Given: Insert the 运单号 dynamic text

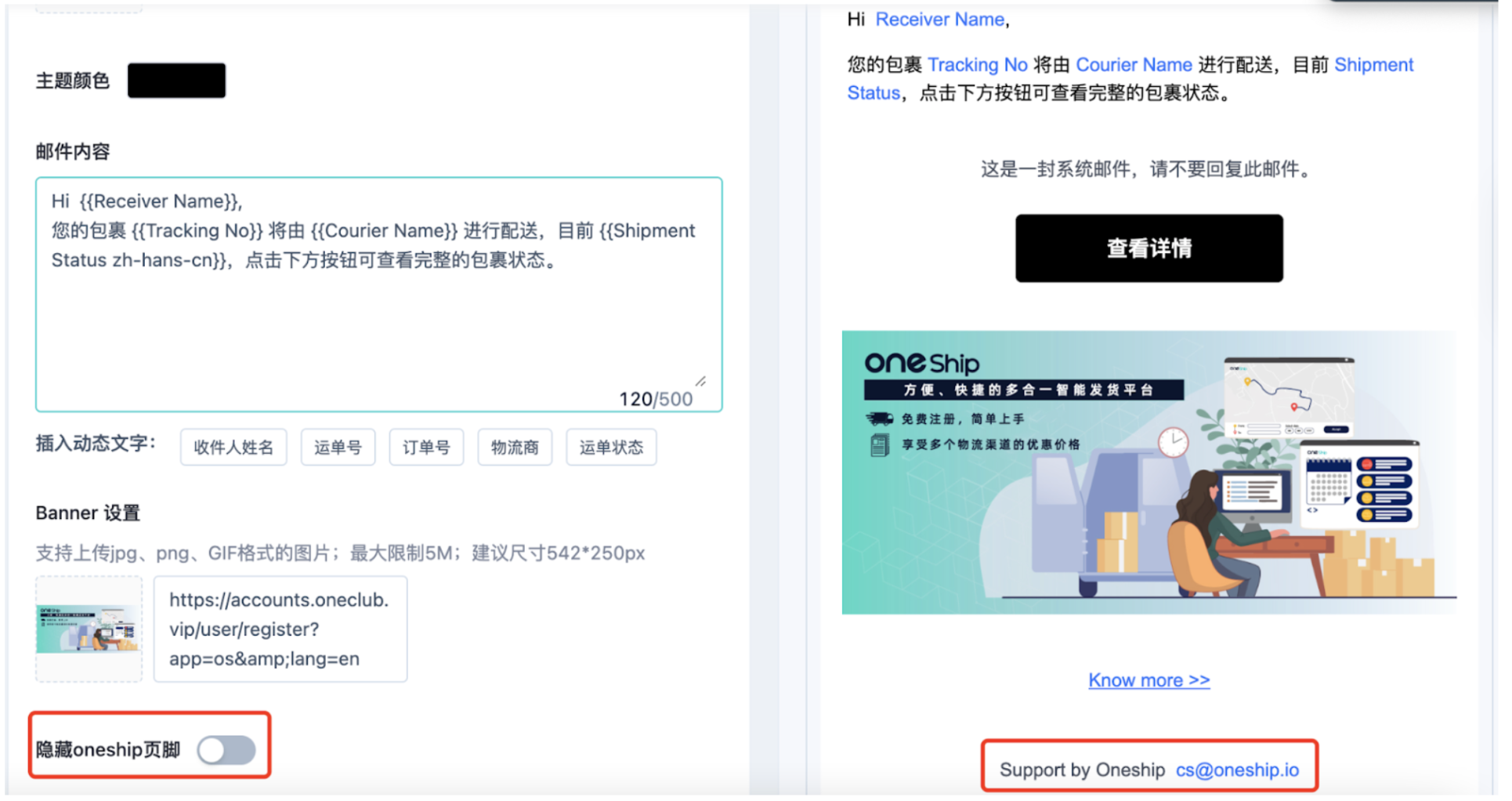Looking at the screenshot, I should 338,448.
